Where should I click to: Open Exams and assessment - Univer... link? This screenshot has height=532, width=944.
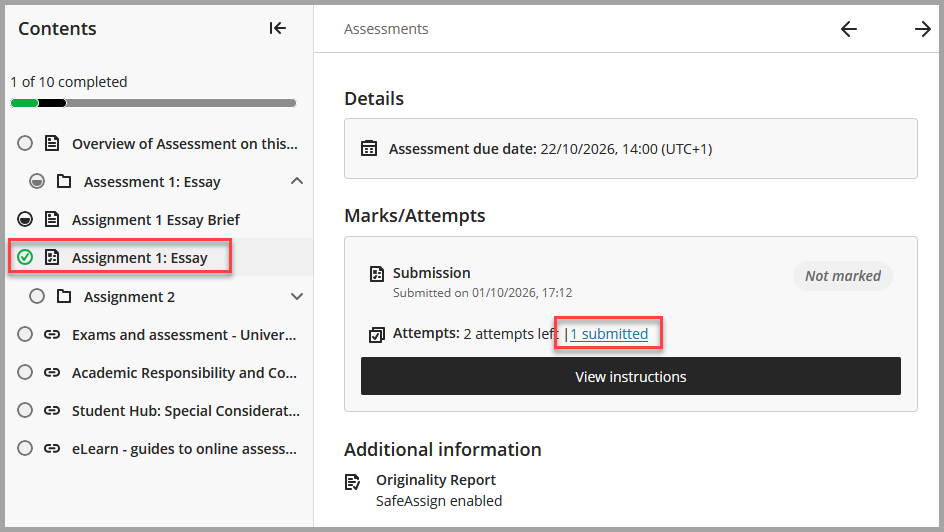(x=184, y=335)
